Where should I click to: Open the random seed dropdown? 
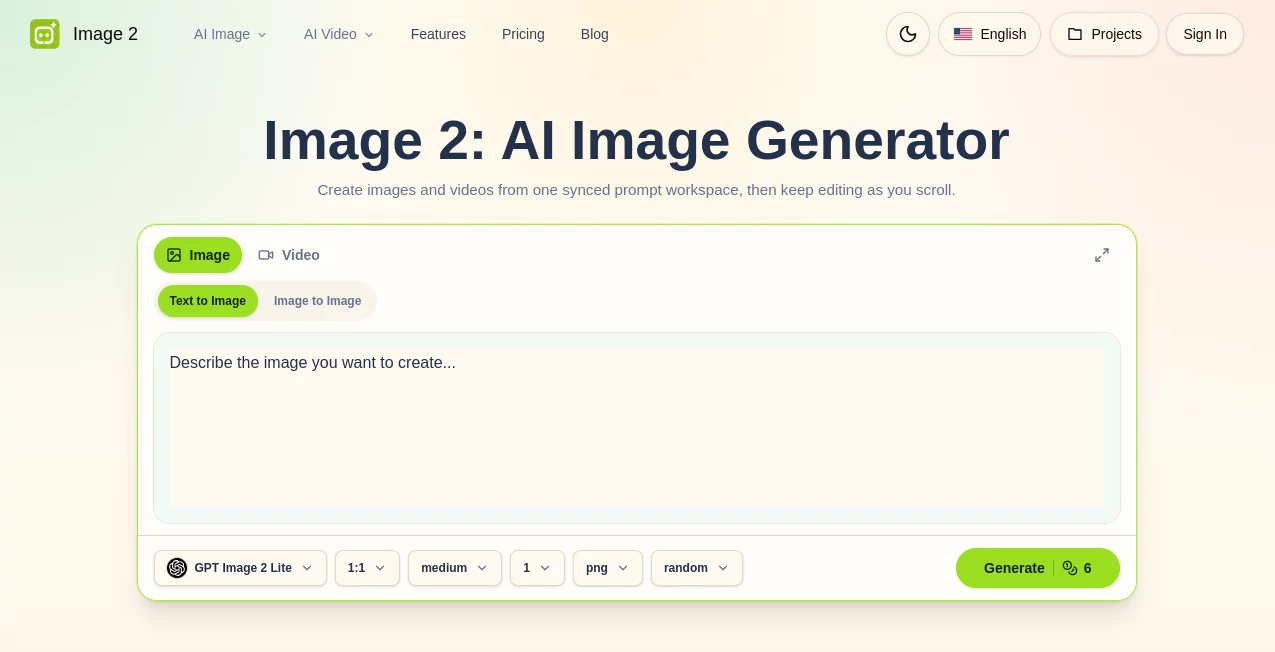(697, 568)
